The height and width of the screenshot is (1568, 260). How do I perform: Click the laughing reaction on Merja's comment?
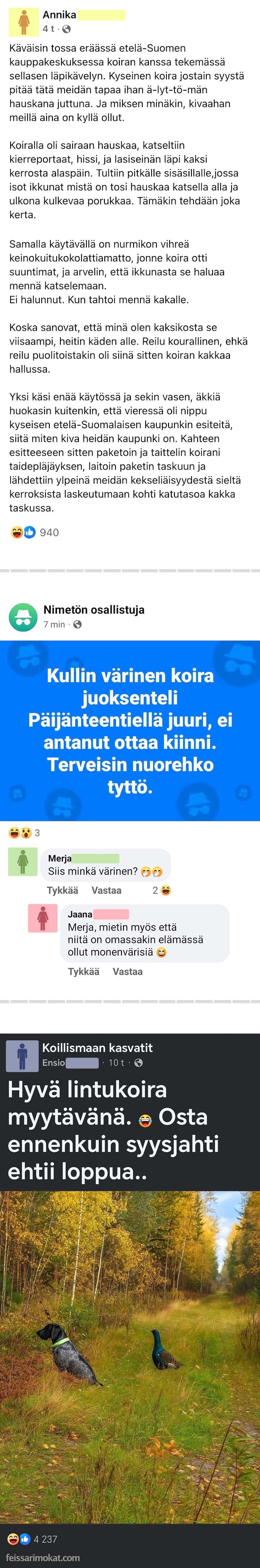point(166,890)
